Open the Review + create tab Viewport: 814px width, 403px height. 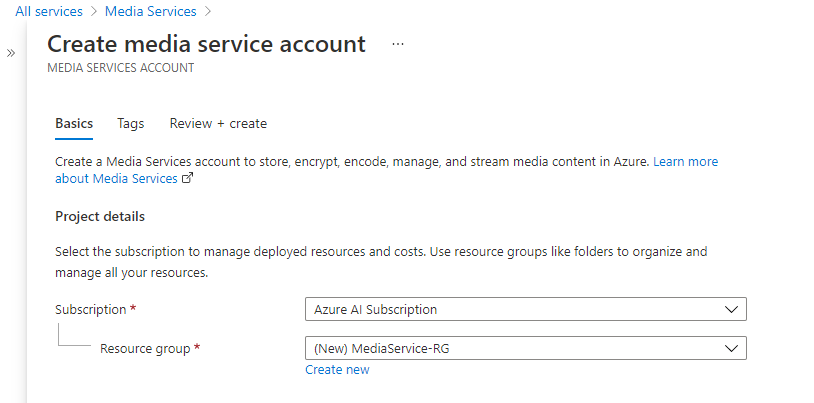click(x=218, y=124)
